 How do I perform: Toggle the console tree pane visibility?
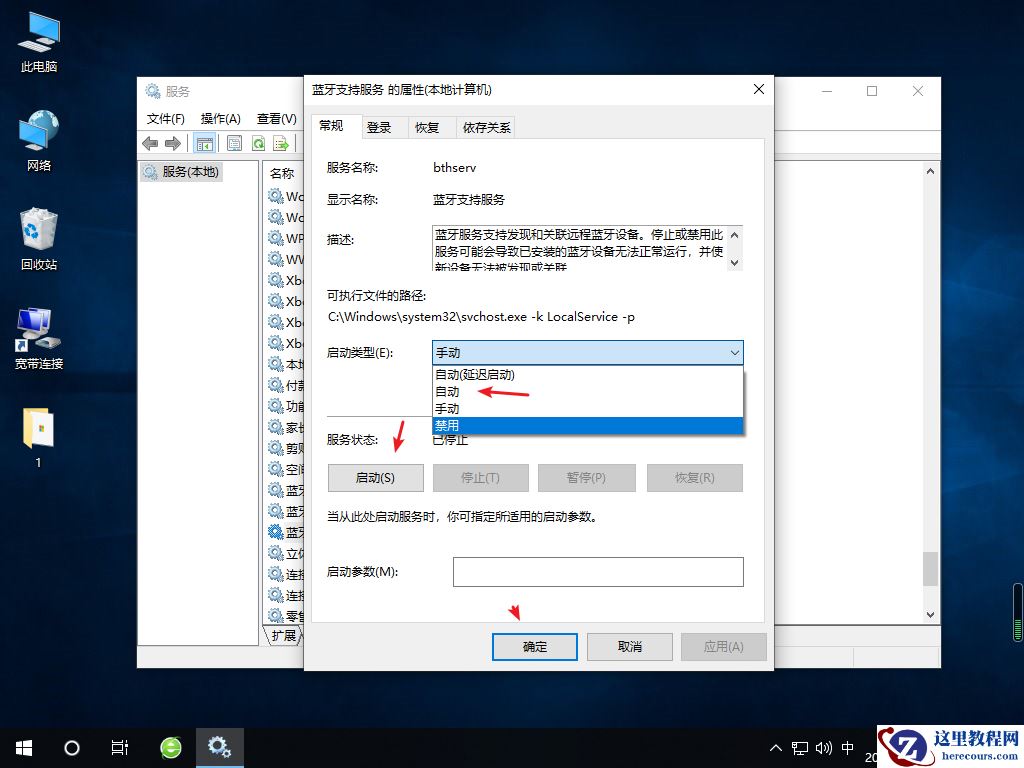pos(204,143)
